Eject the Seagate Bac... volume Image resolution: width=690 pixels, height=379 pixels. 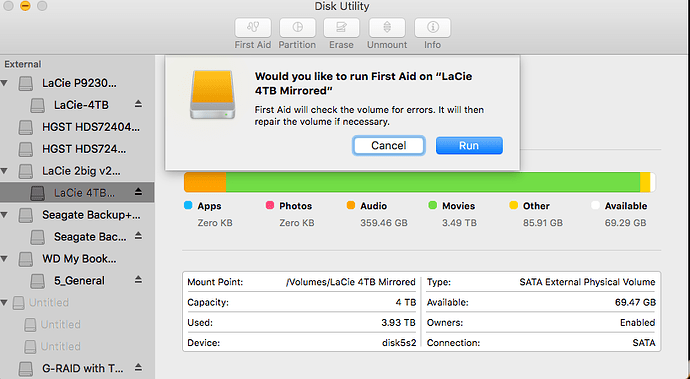[x=138, y=236]
